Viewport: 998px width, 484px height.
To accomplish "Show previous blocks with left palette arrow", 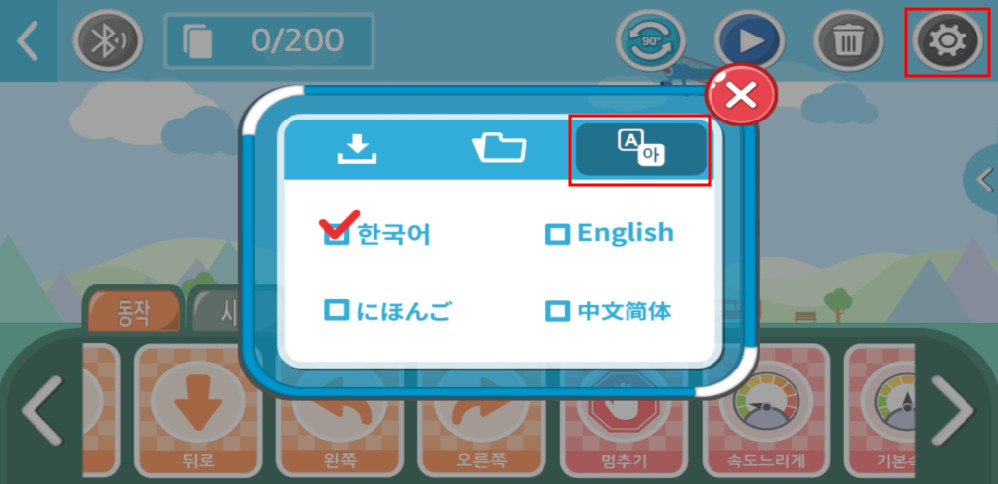I will (x=42, y=410).
